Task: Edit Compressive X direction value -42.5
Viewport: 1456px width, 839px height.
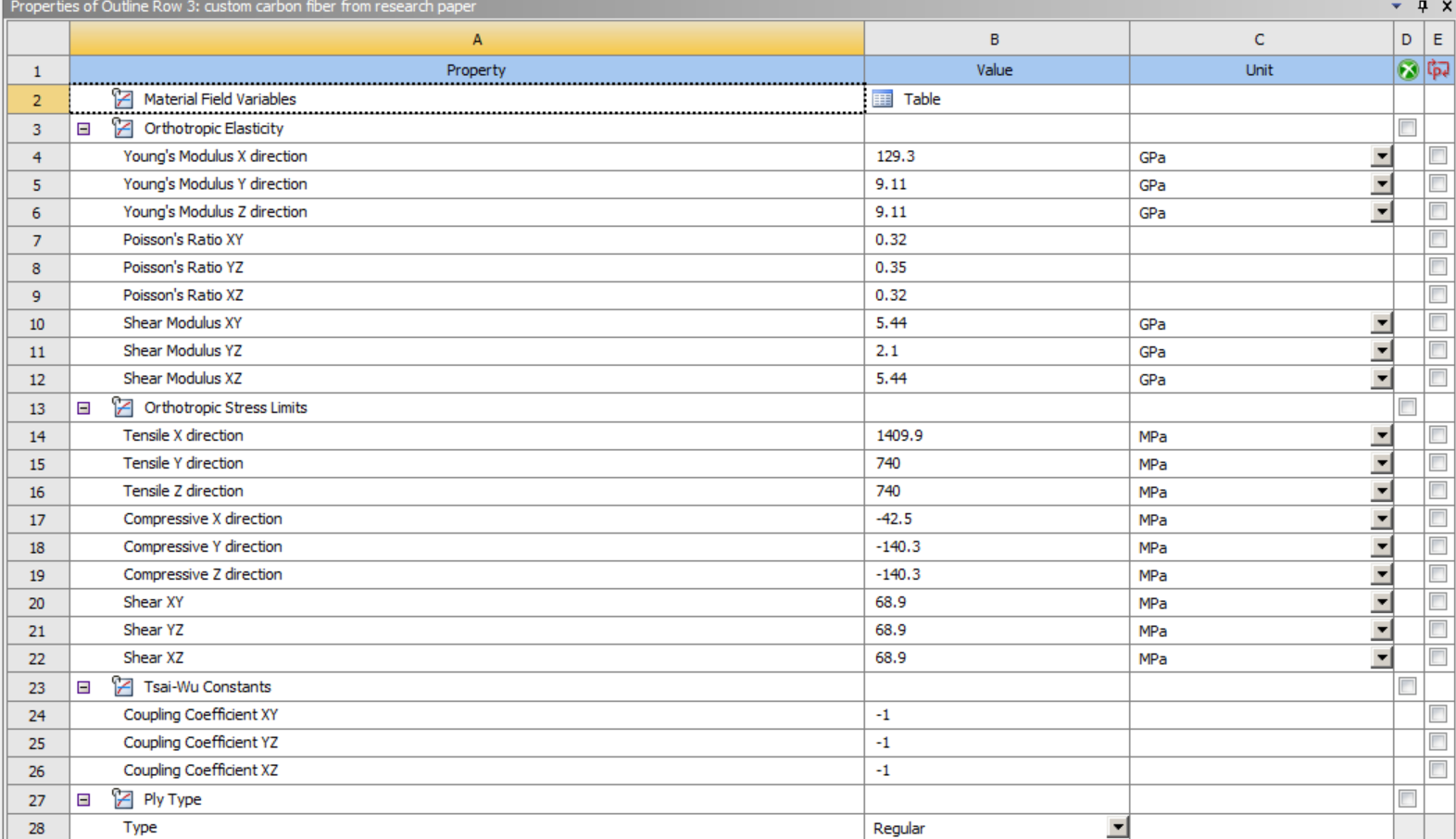Action: point(997,519)
